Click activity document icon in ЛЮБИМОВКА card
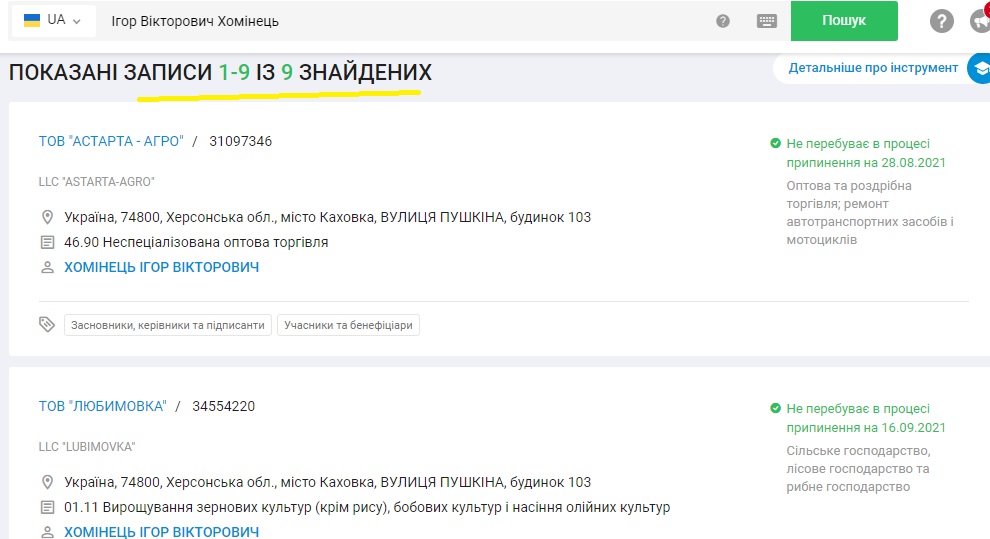 [46, 507]
